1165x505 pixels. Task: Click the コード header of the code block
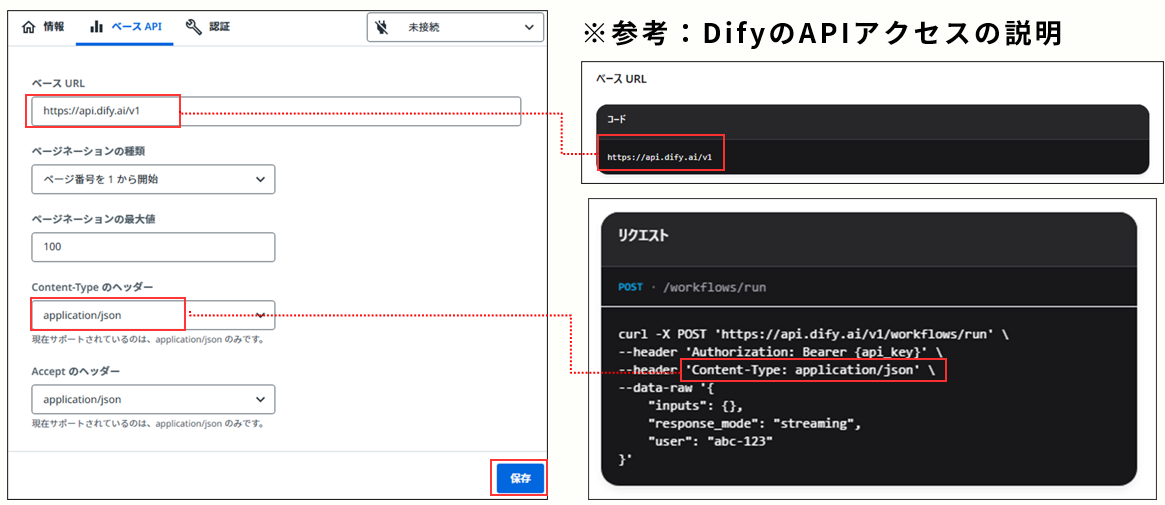tap(617, 119)
